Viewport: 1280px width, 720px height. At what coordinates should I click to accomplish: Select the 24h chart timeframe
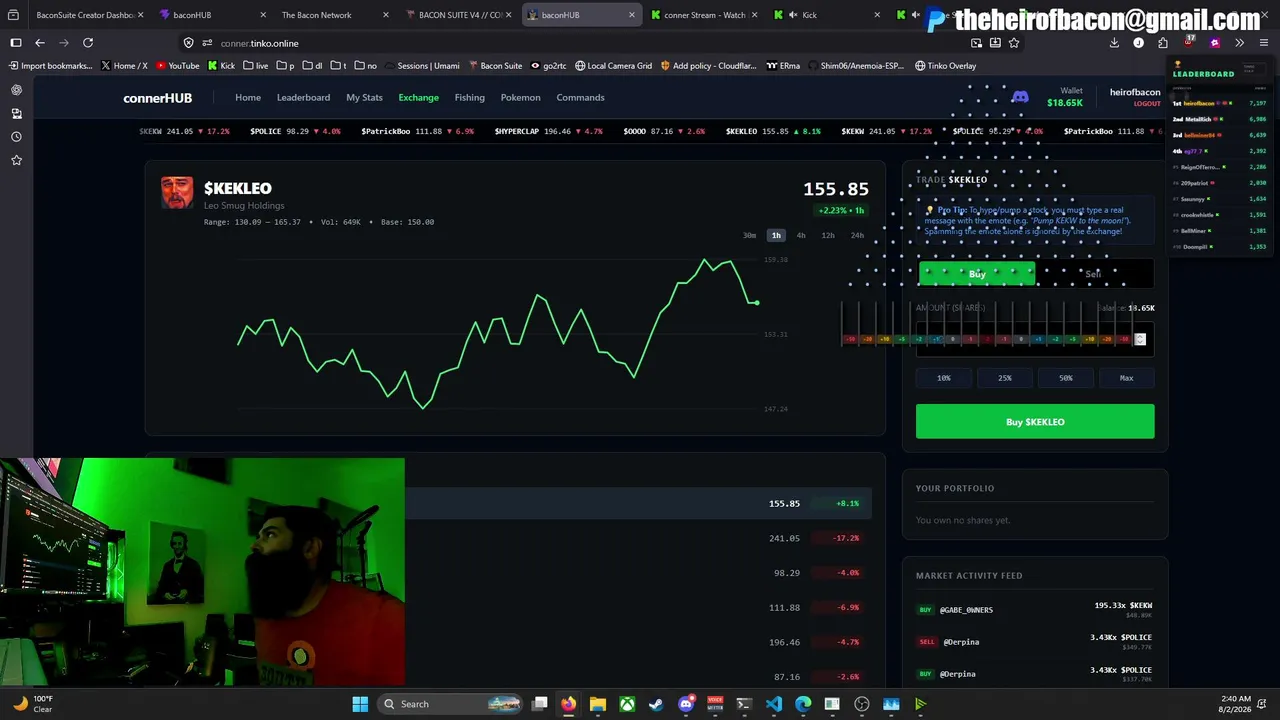point(857,235)
